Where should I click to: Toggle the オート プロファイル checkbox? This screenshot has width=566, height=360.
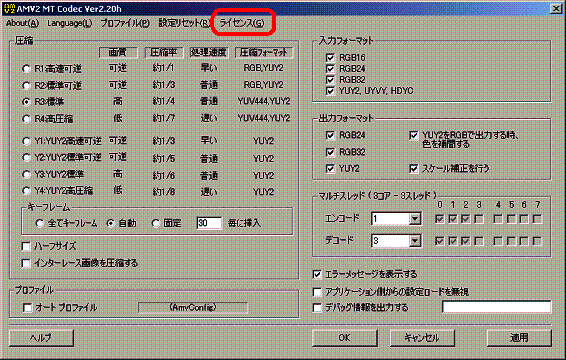[x=27, y=308]
